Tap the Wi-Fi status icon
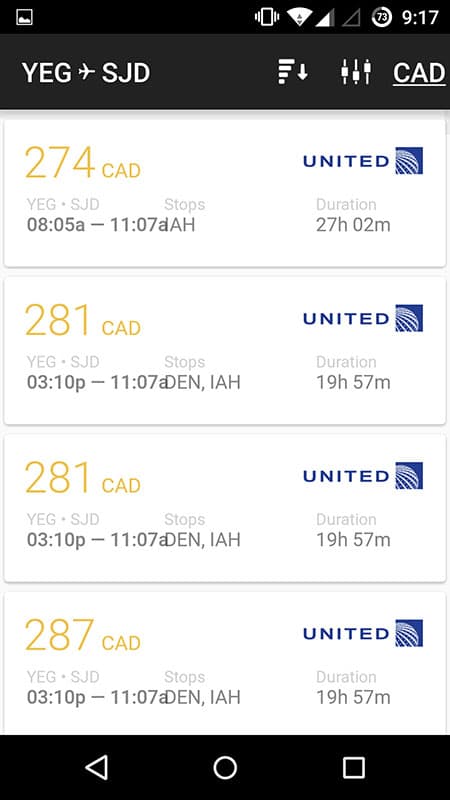This screenshot has height=800, width=450. (299, 17)
